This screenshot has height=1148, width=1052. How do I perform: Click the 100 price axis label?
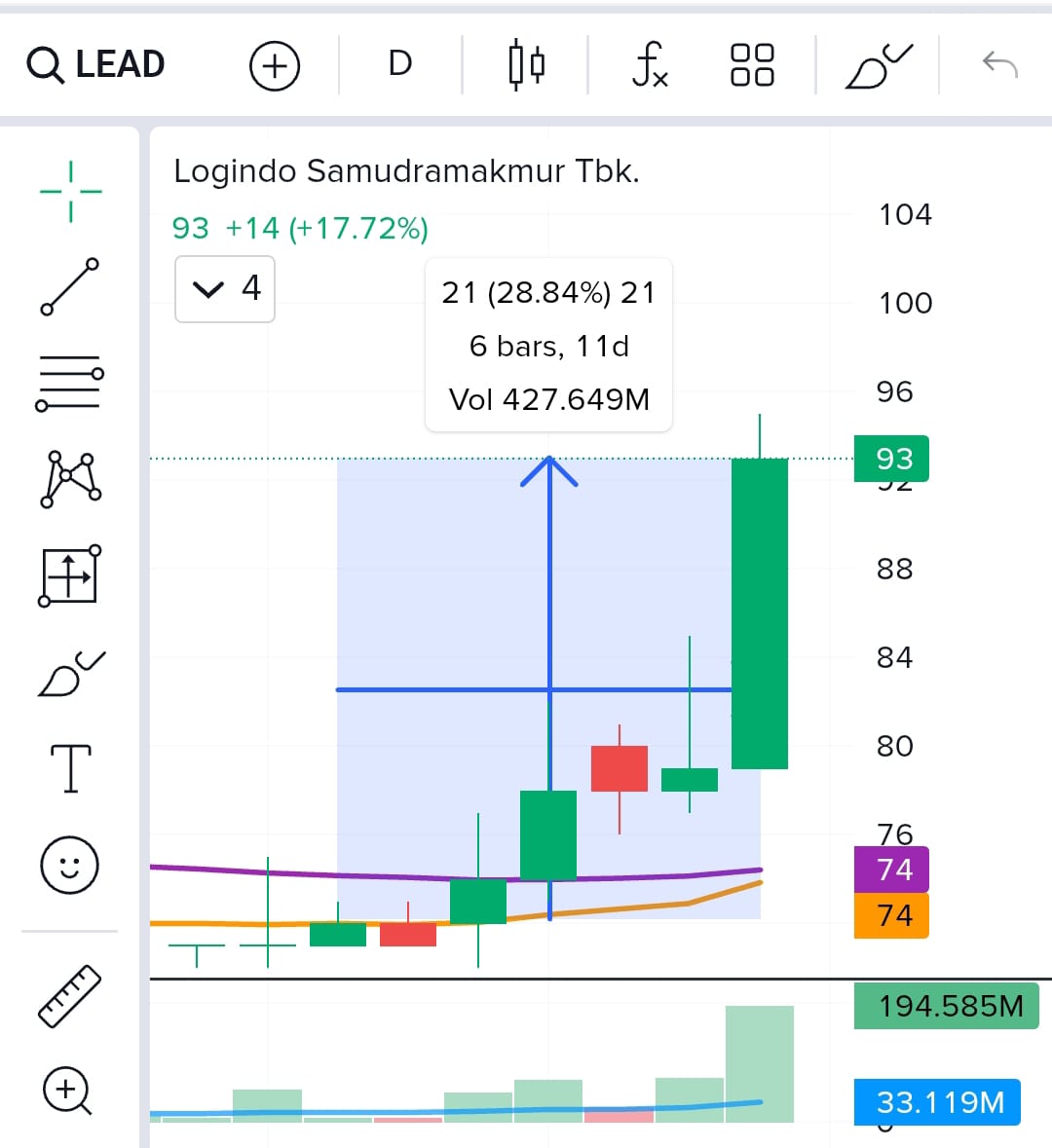pyautogui.click(x=906, y=303)
